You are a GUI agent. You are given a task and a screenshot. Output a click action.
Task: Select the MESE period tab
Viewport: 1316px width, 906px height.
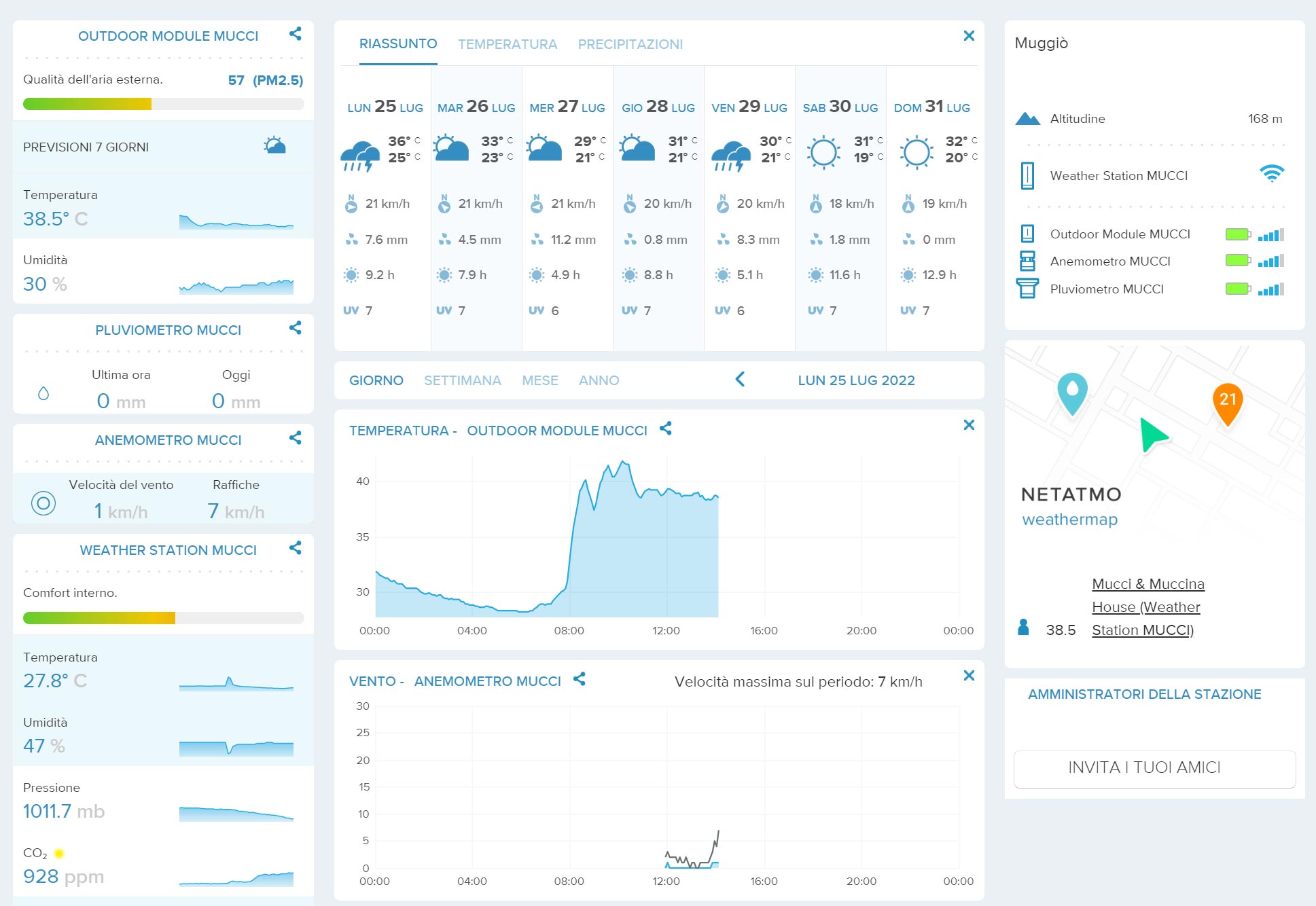coord(540,380)
